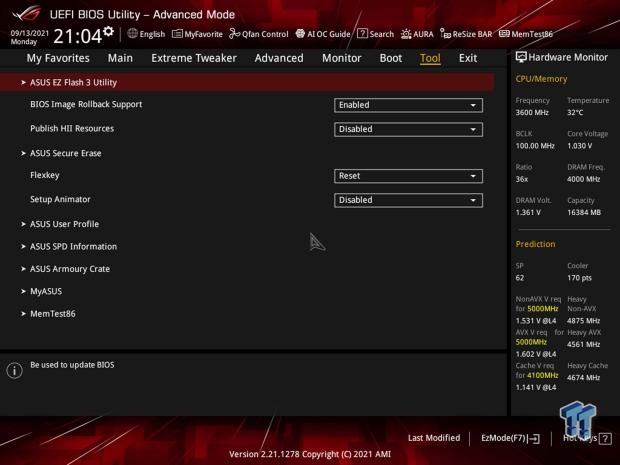Image resolution: width=620 pixels, height=465 pixels.
Task: Click the 16384 MB capacity value
Action: pos(584,212)
